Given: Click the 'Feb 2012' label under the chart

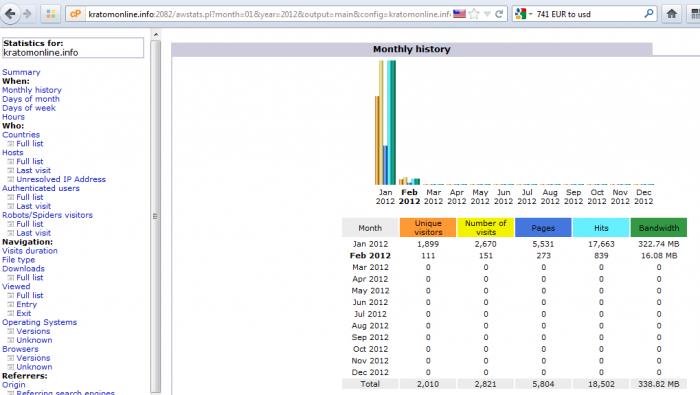Looking at the screenshot, I should [409, 197].
